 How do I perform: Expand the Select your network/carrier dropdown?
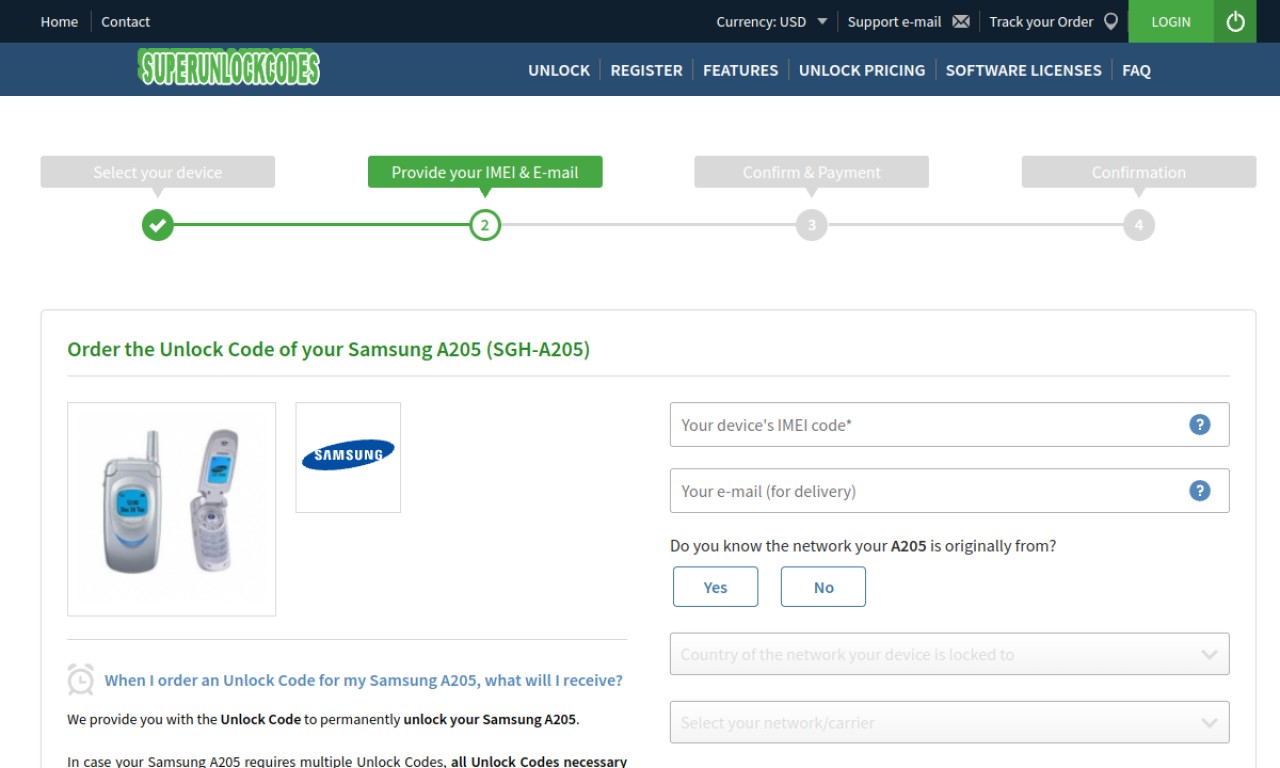(x=949, y=722)
